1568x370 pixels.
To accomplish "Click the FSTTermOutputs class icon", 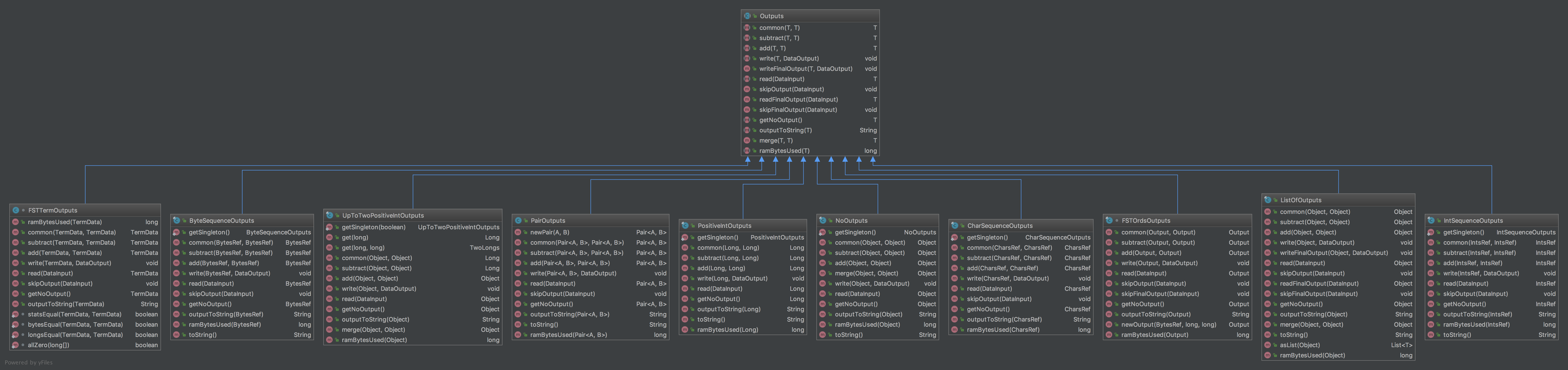I will [16, 210].
